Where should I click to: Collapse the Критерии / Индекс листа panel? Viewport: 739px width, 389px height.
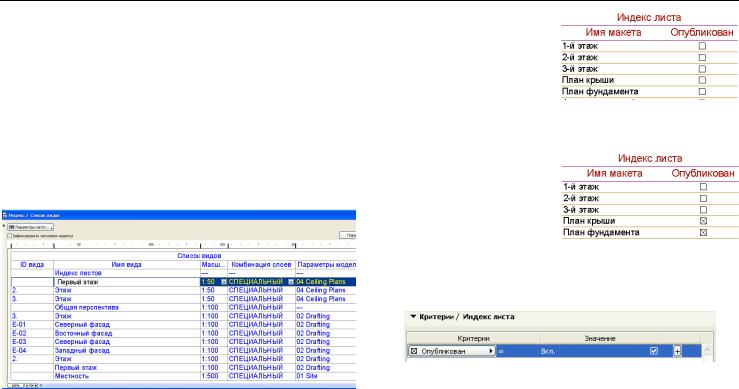point(413,316)
